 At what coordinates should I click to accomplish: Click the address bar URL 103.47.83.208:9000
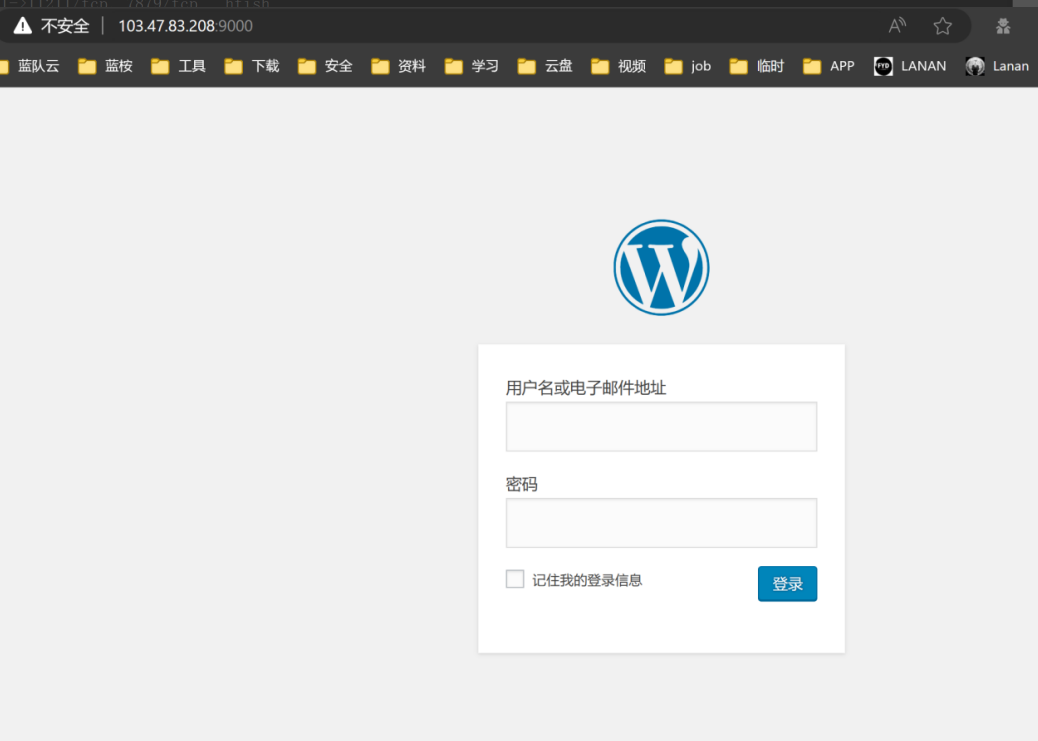click(x=185, y=26)
